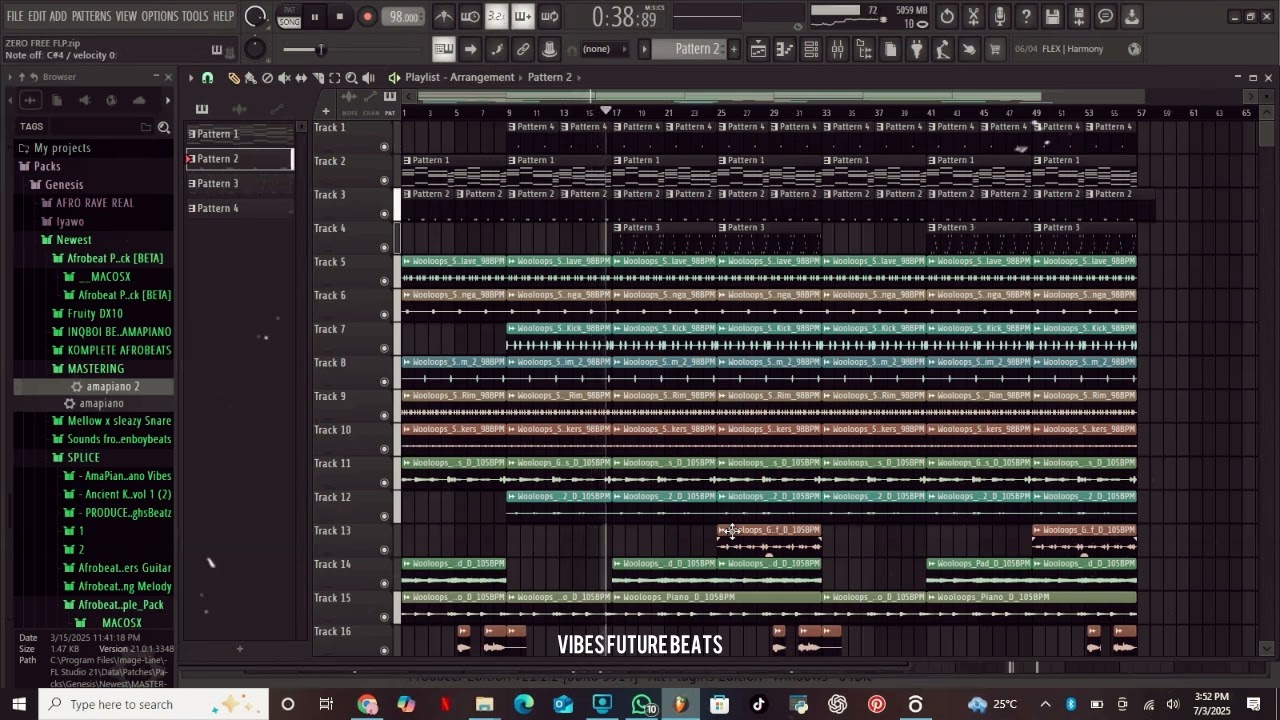
Task: Open the VIEW menu
Action: pyautogui.click(x=126, y=16)
